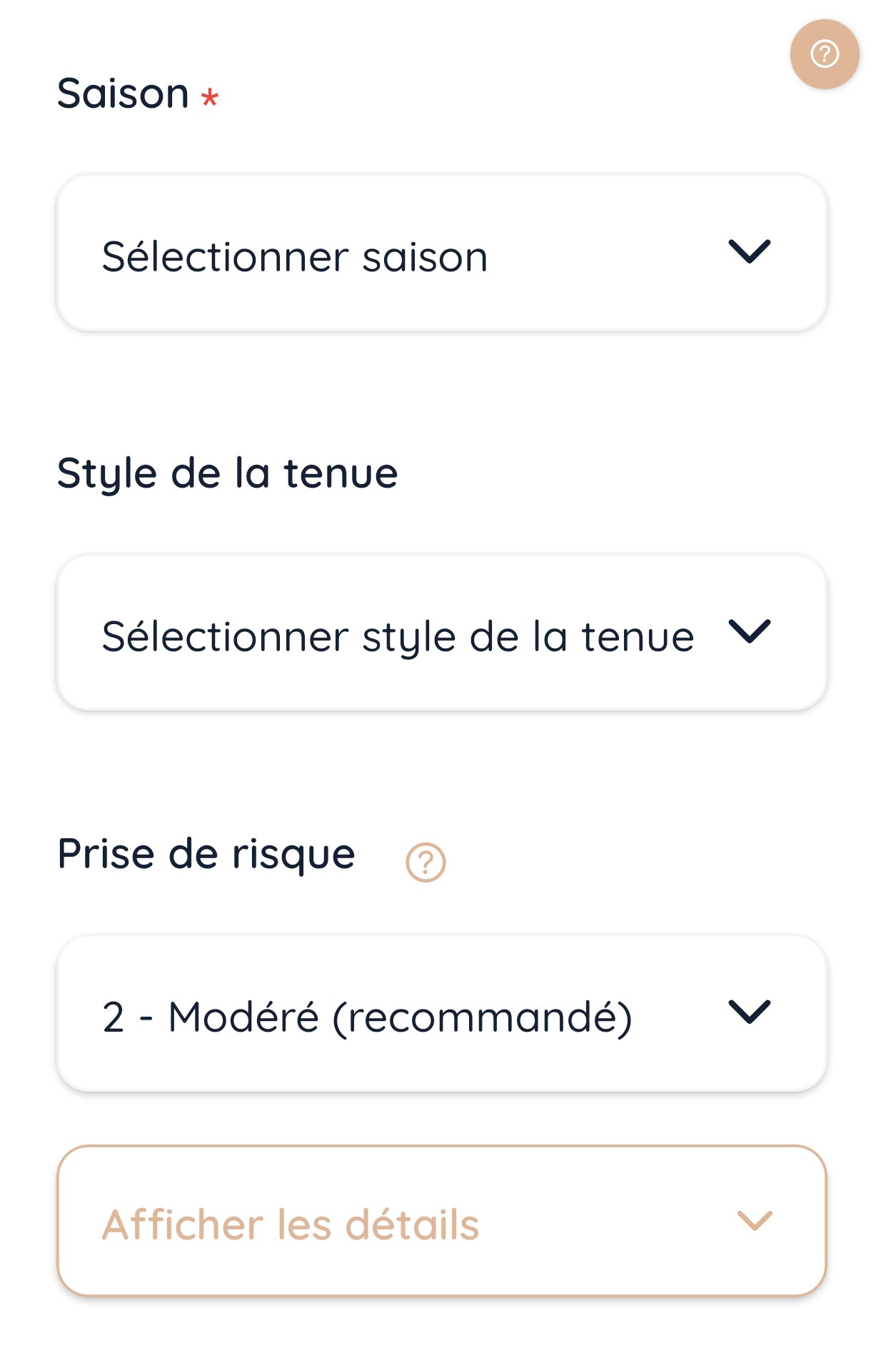Click the word détails in the beige button

coord(412,1224)
